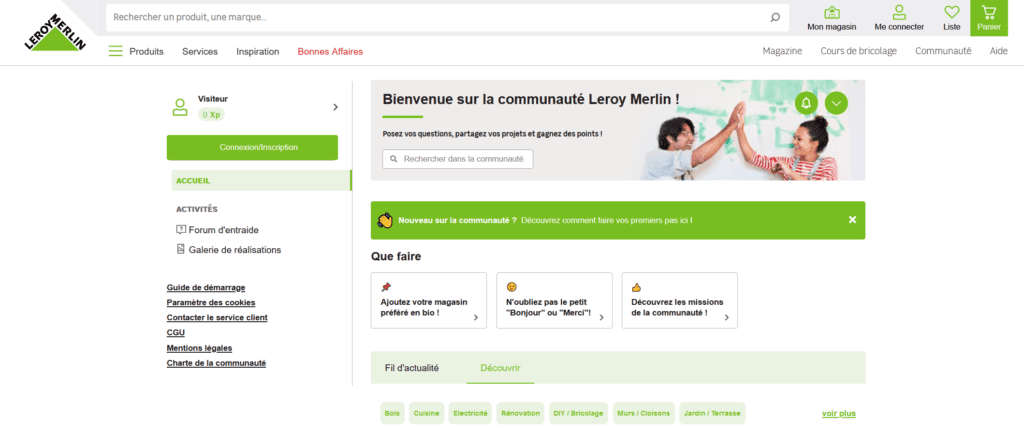Click the search magnifier icon in top bar

pos(775,18)
